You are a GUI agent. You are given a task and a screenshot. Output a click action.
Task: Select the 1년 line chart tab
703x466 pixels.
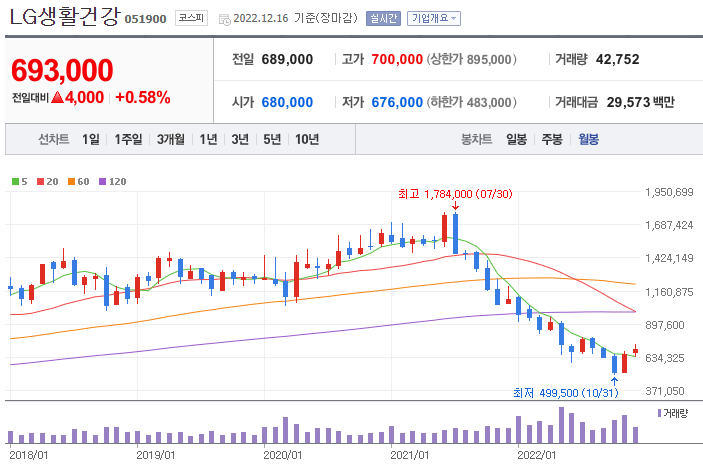click(x=208, y=139)
